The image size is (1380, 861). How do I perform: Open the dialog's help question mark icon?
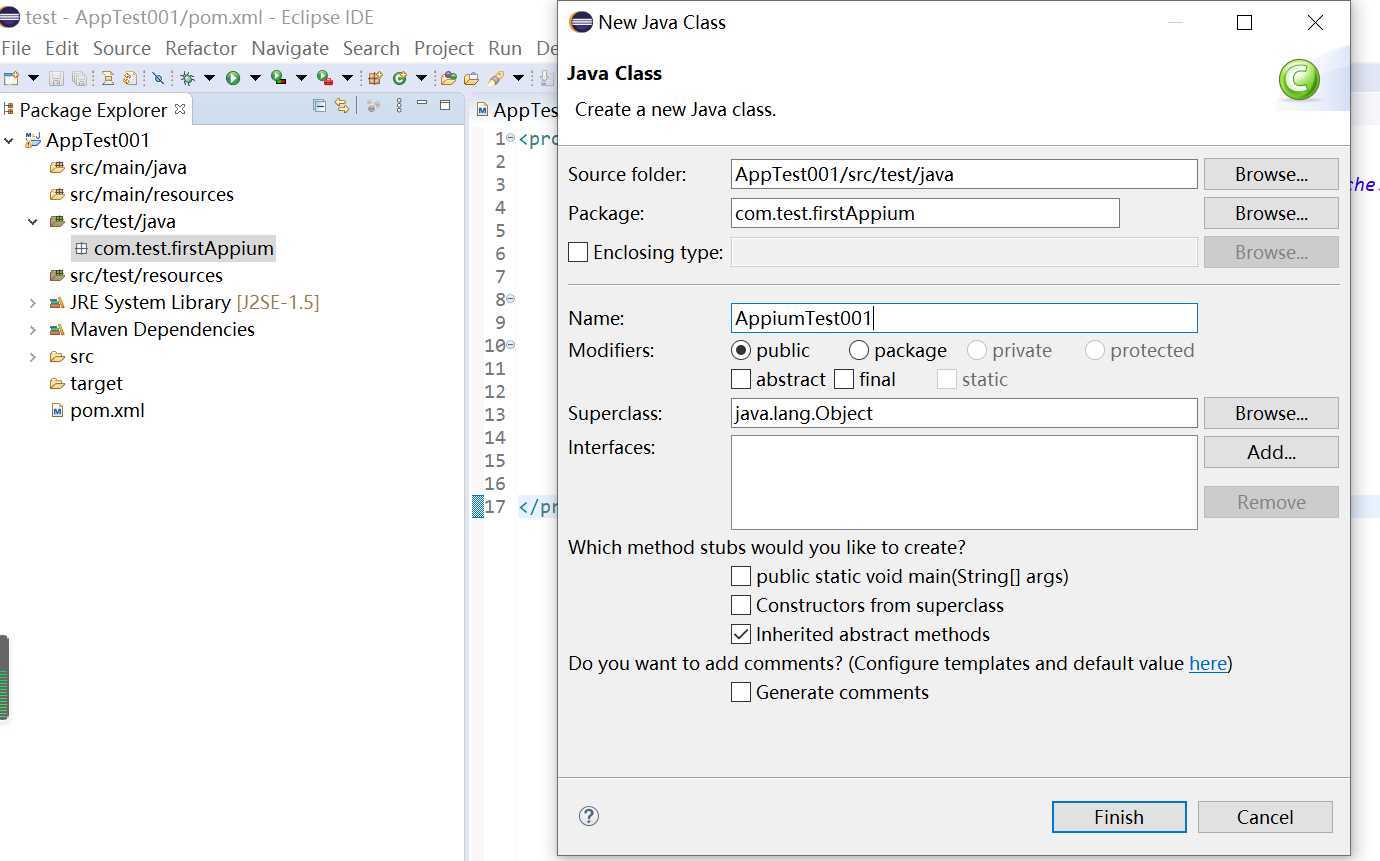589,816
